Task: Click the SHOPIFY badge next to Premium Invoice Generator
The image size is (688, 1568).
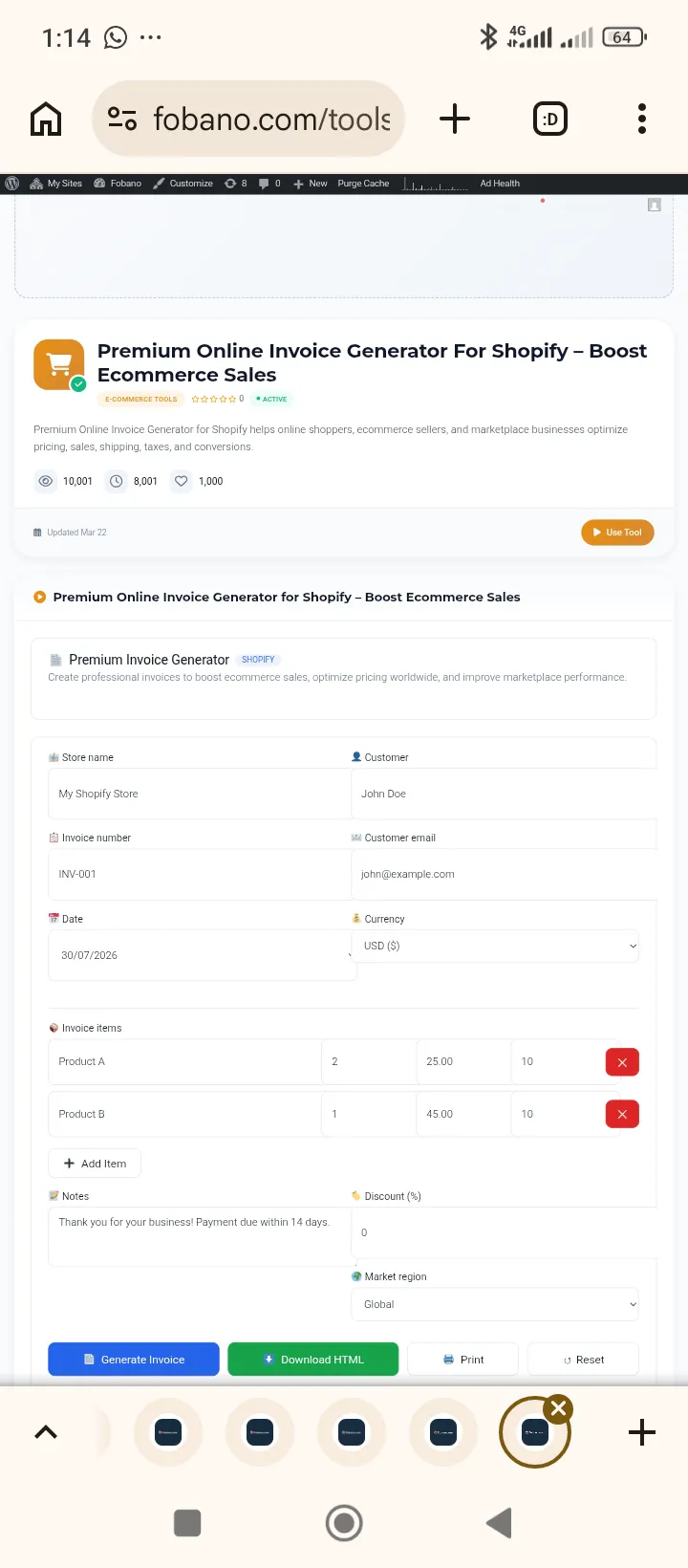Action: tap(258, 660)
